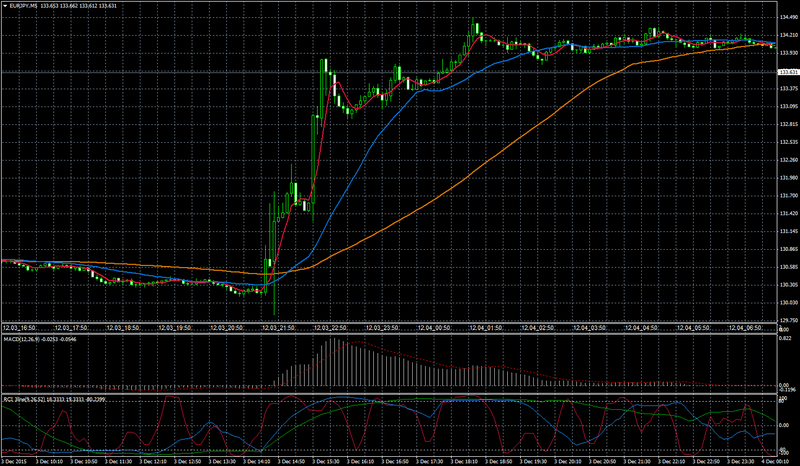Click the 131.420 price scale value
This screenshot has width=800, height=466.
tap(787, 213)
